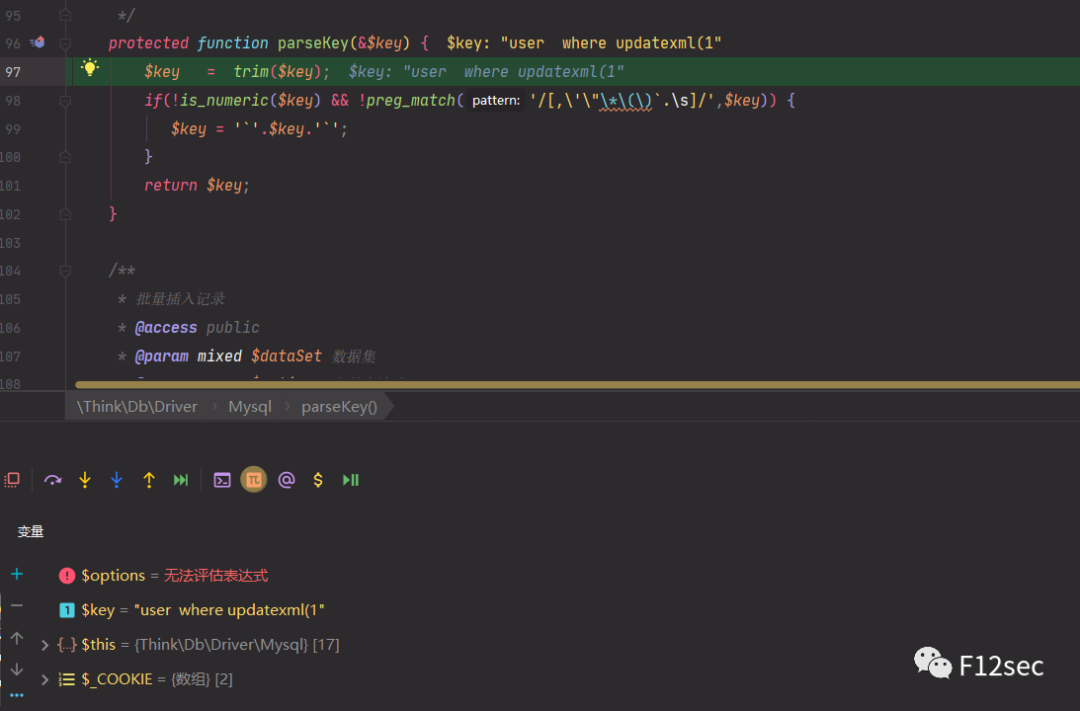Click the return $key statement
The height and width of the screenshot is (711, 1080).
(196, 185)
